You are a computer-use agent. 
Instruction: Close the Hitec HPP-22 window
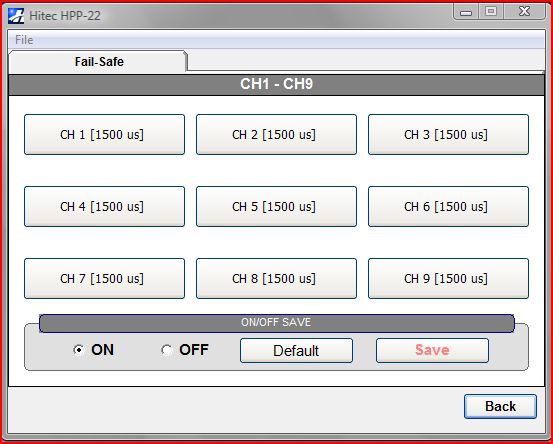524,12
